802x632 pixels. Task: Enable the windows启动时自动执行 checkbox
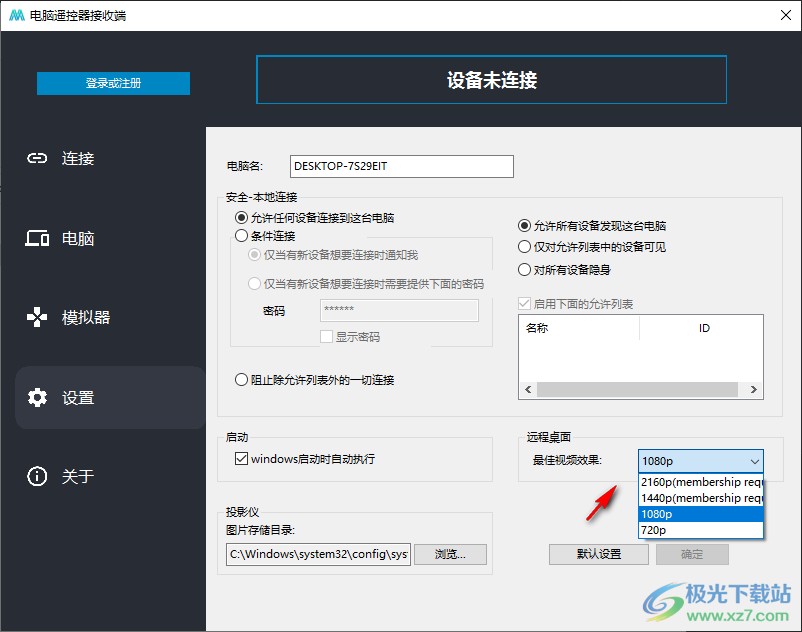coord(241,459)
